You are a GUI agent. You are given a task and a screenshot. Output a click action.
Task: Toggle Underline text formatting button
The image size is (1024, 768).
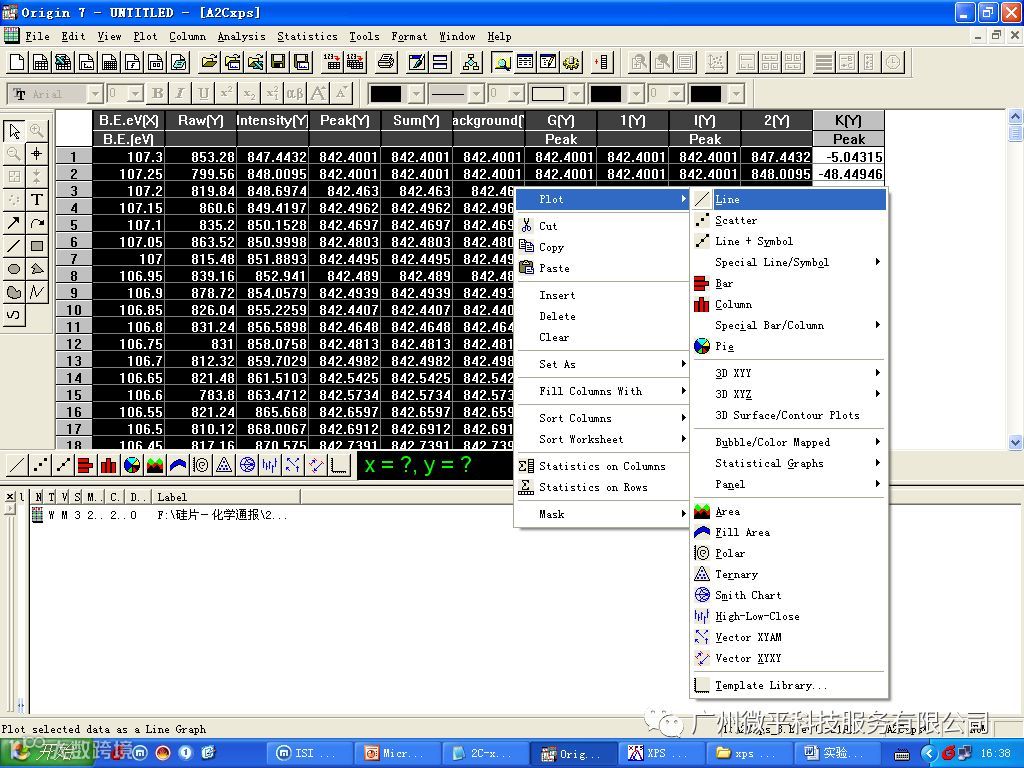pos(203,94)
